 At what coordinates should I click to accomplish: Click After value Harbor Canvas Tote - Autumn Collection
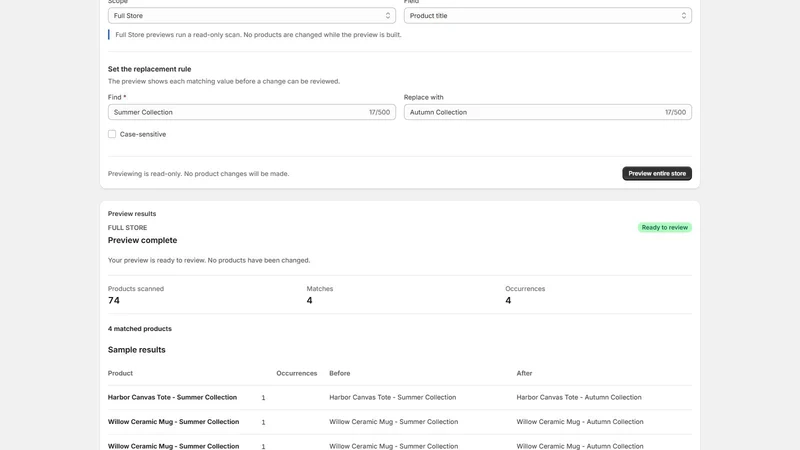pyautogui.click(x=579, y=397)
